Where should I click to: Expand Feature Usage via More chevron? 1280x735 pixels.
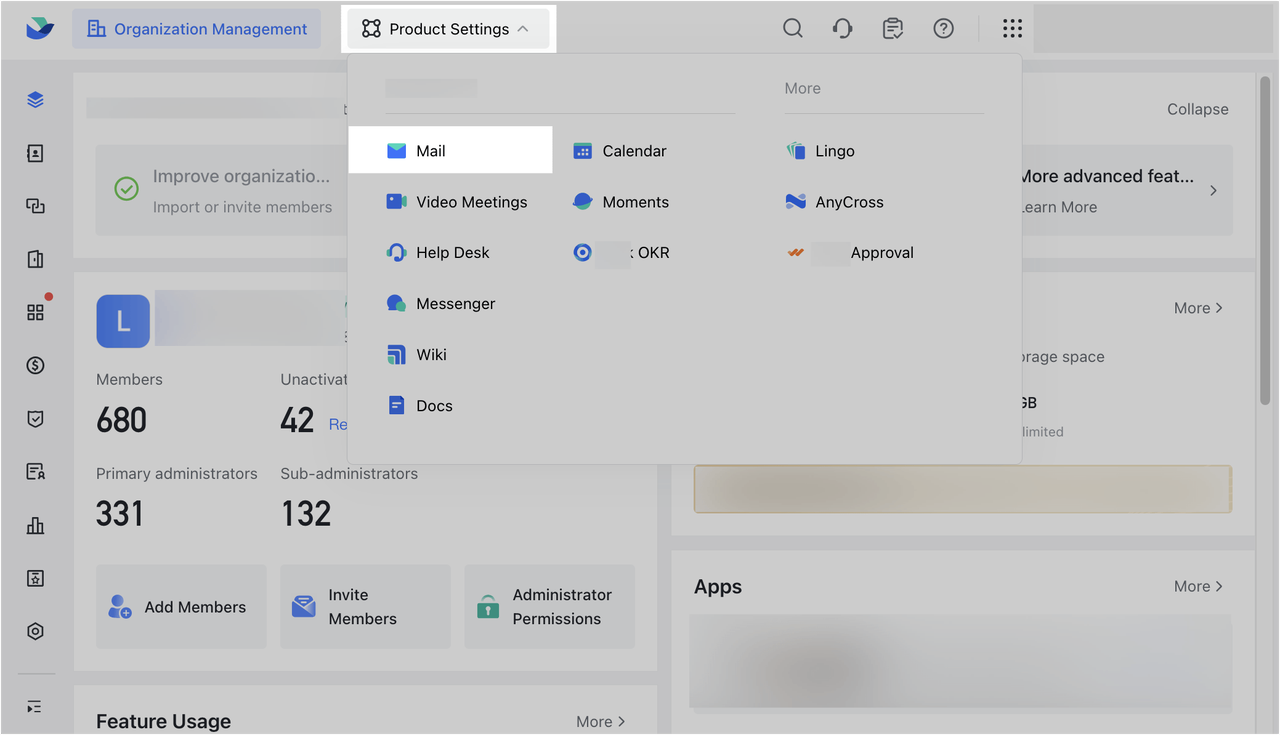[x=600, y=720]
